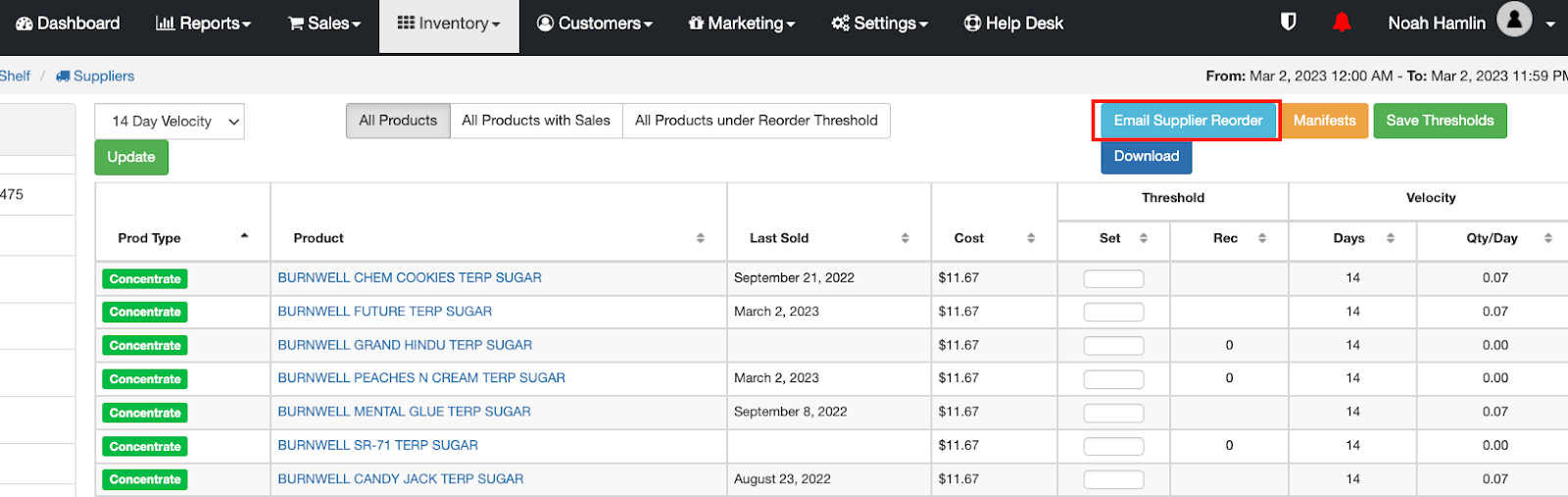Select All Products with Sales tab
1568x497 pixels.
click(536, 121)
